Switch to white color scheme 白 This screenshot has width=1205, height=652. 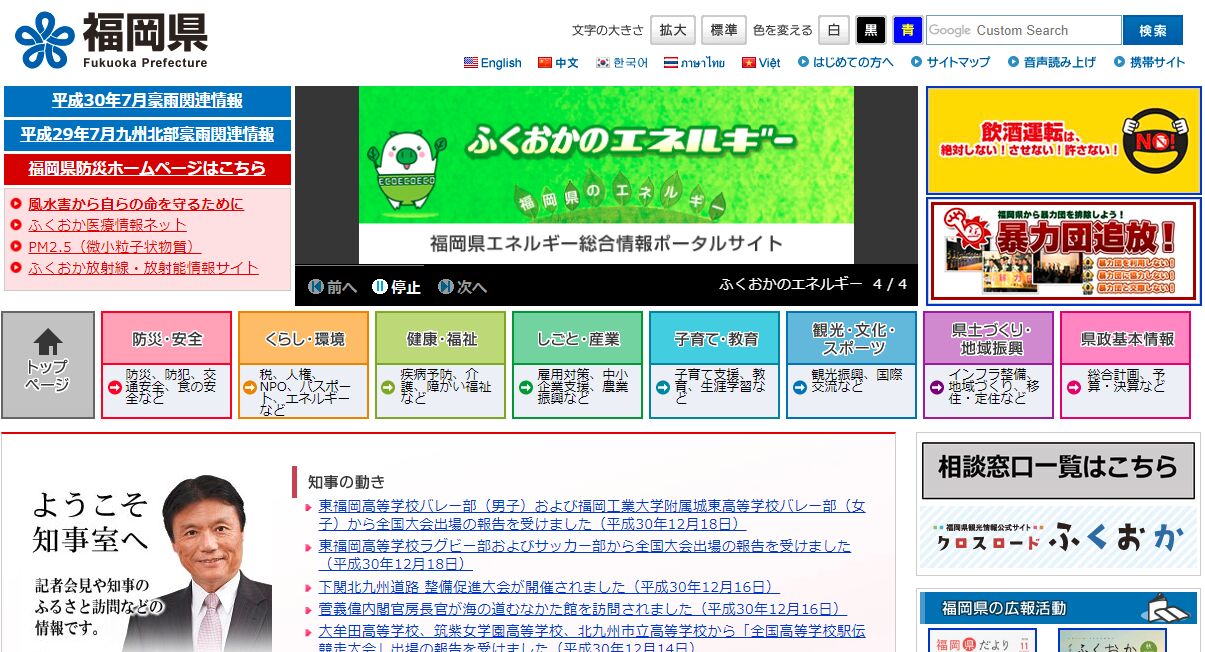tap(833, 30)
